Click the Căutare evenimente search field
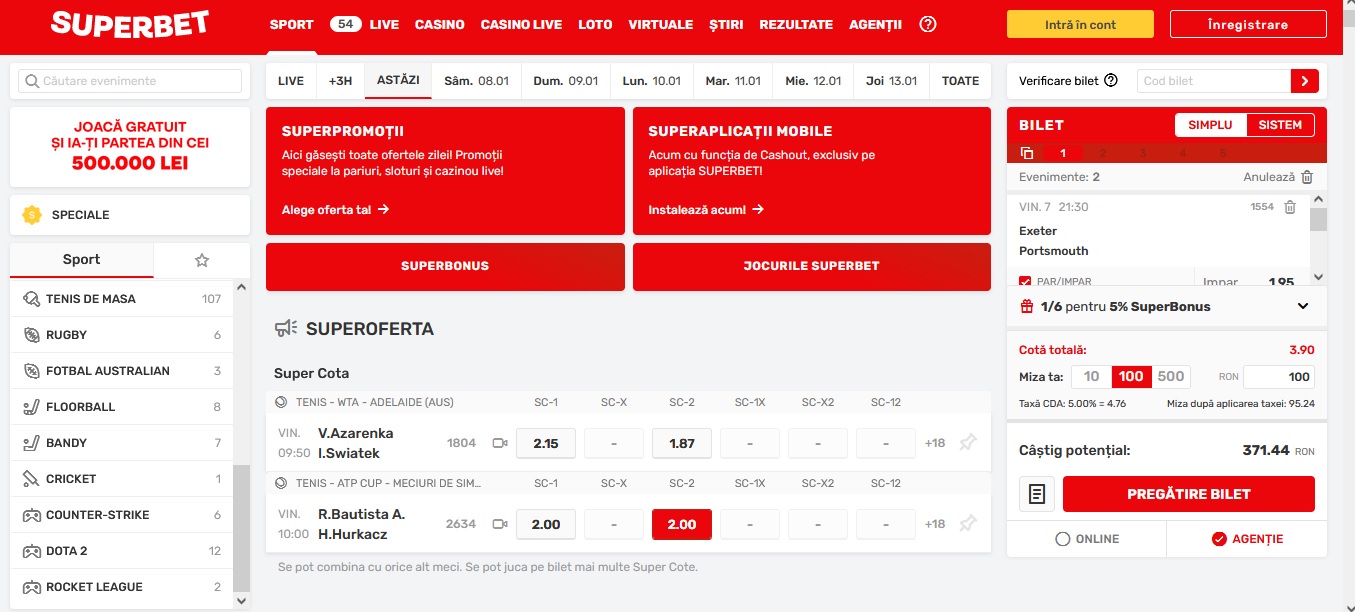This screenshot has height=612, width=1360. coord(130,81)
